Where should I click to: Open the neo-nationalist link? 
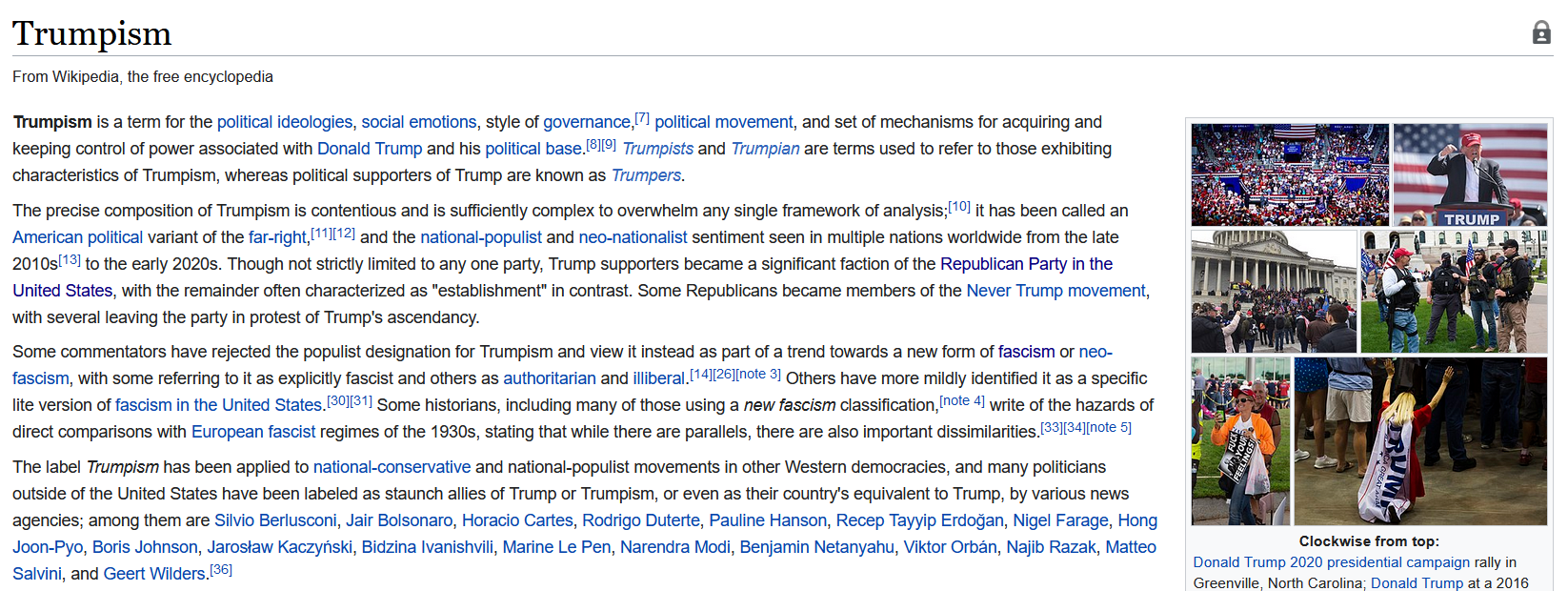click(633, 237)
